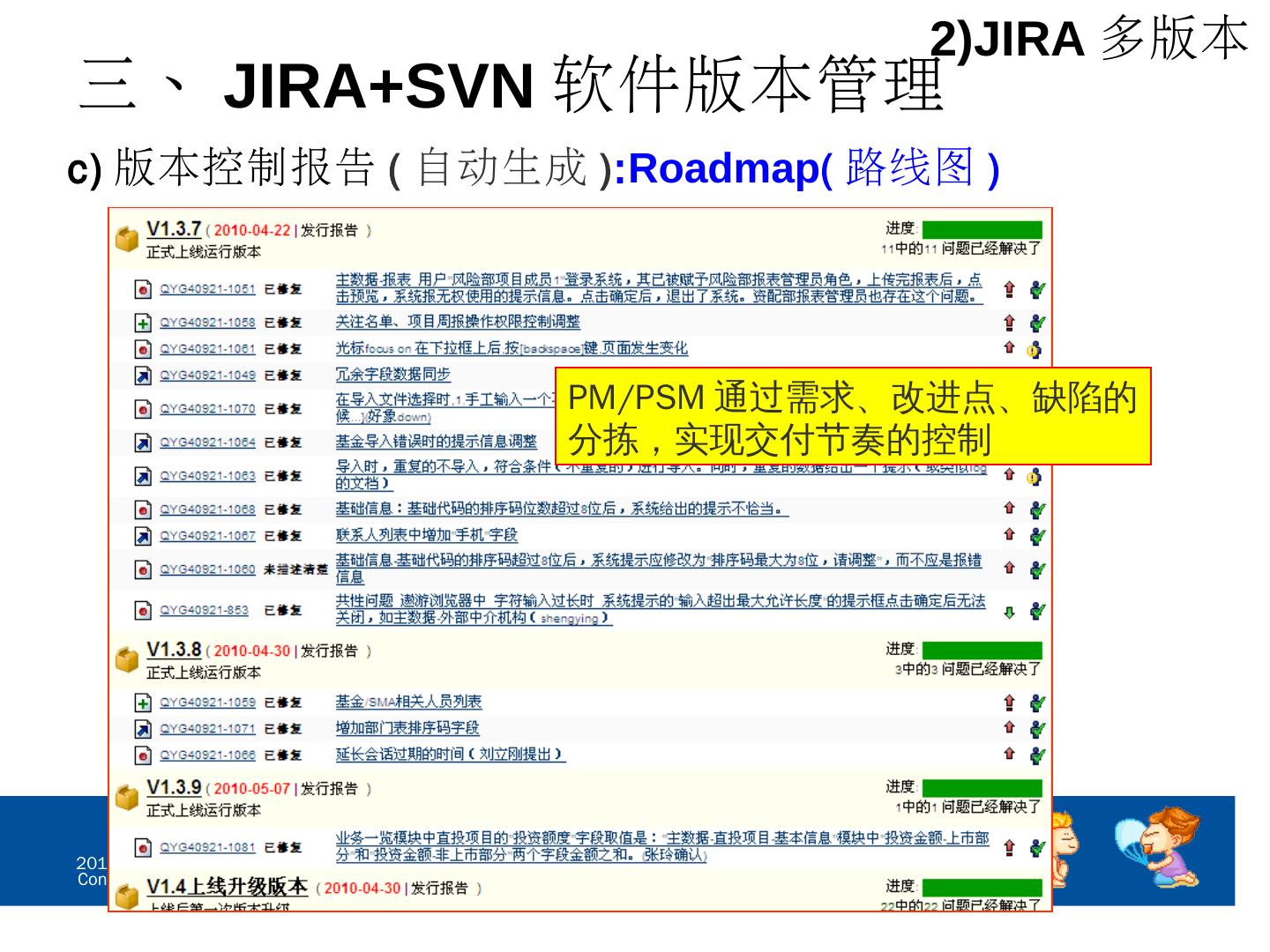Open issue summary 冗余字段数据同步
The image size is (1270, 952).
[392, 375]
